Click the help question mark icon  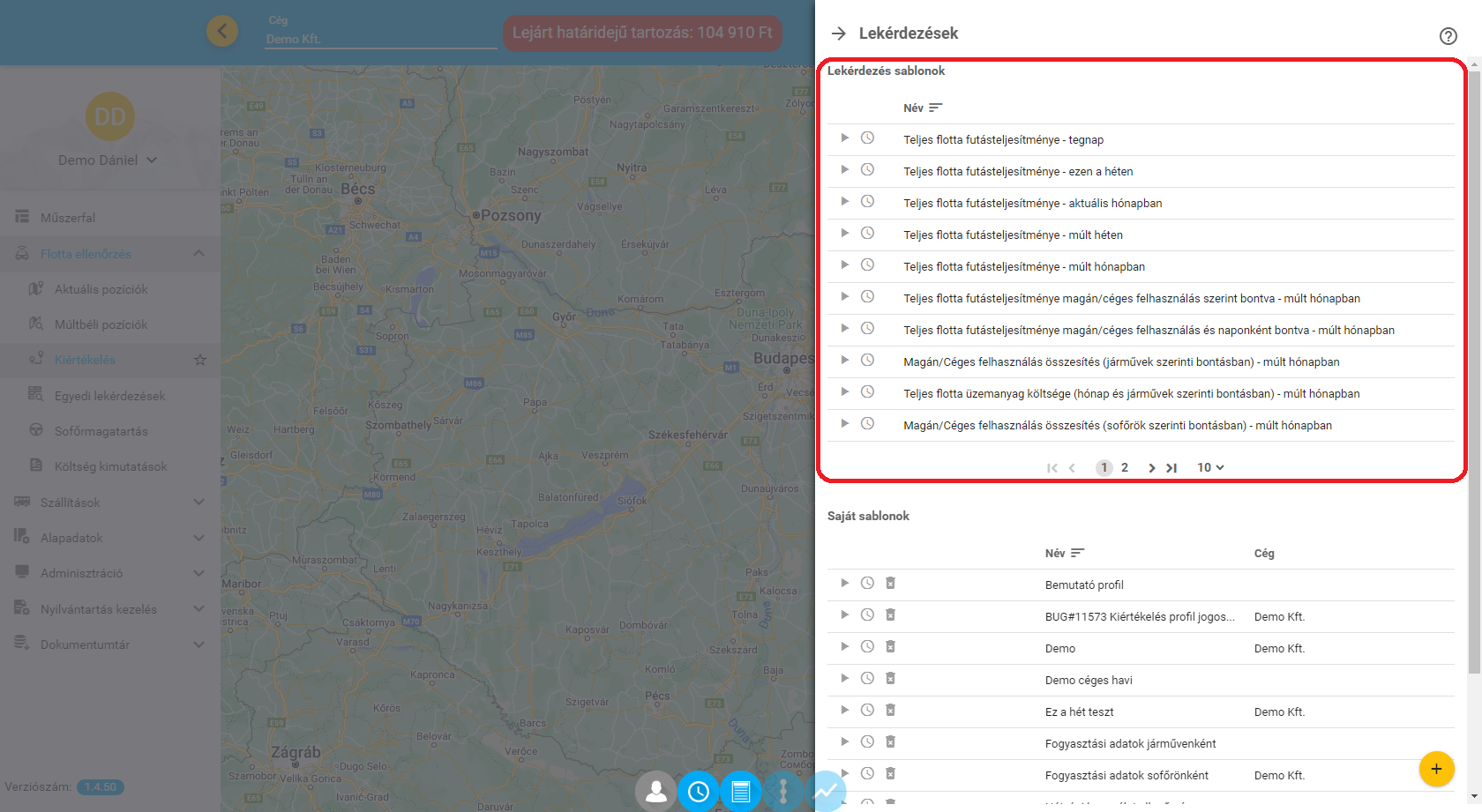click(1448, 36)
